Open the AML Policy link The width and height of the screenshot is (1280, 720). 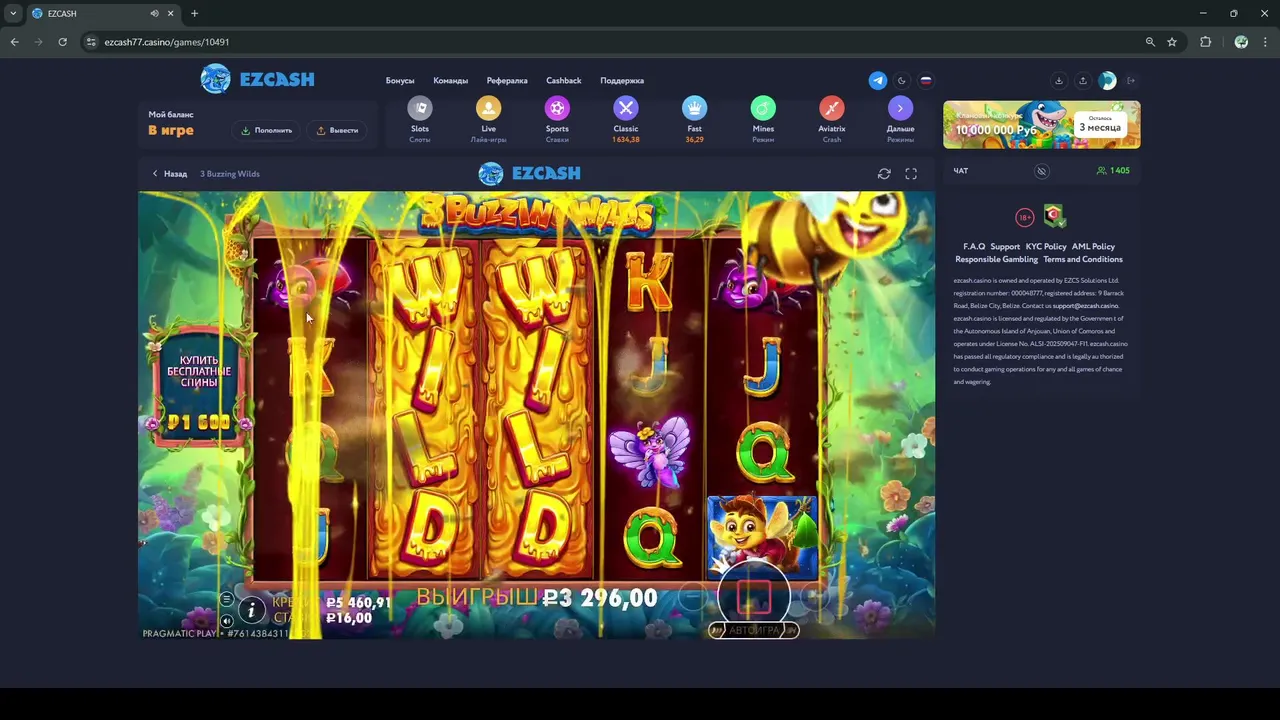pyautogui.click(x=1093, y=247)
